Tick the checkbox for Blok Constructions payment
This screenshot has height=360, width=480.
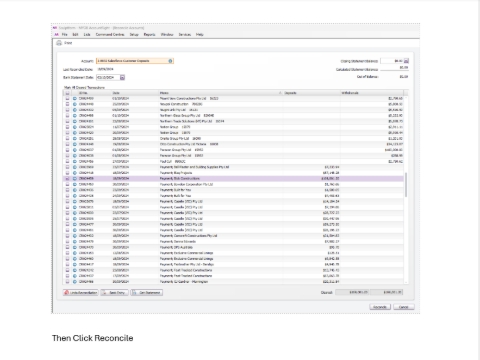[x=67, y=179]
